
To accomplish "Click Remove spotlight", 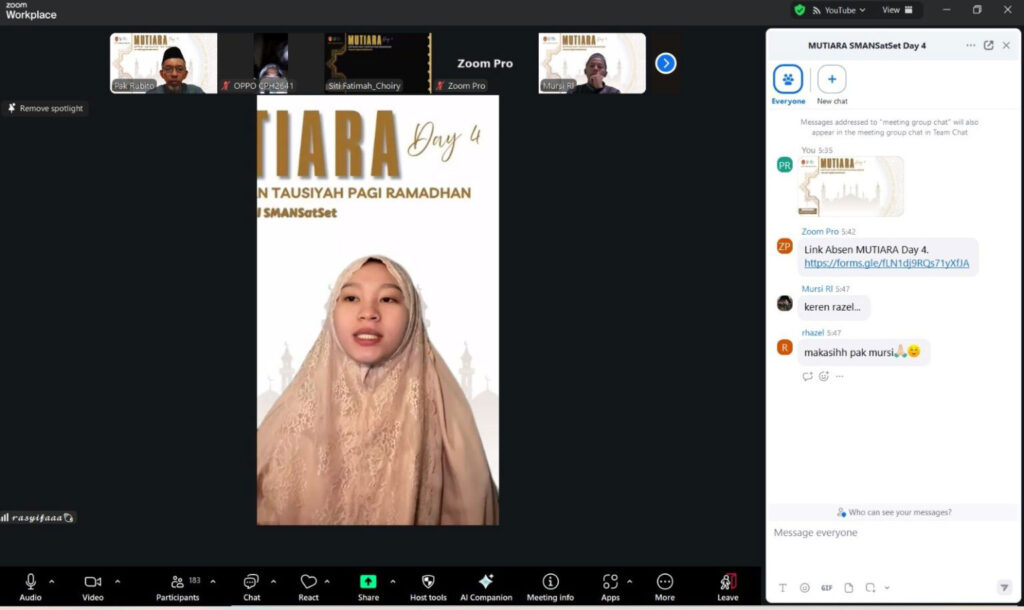I will (x=46, y=108).
